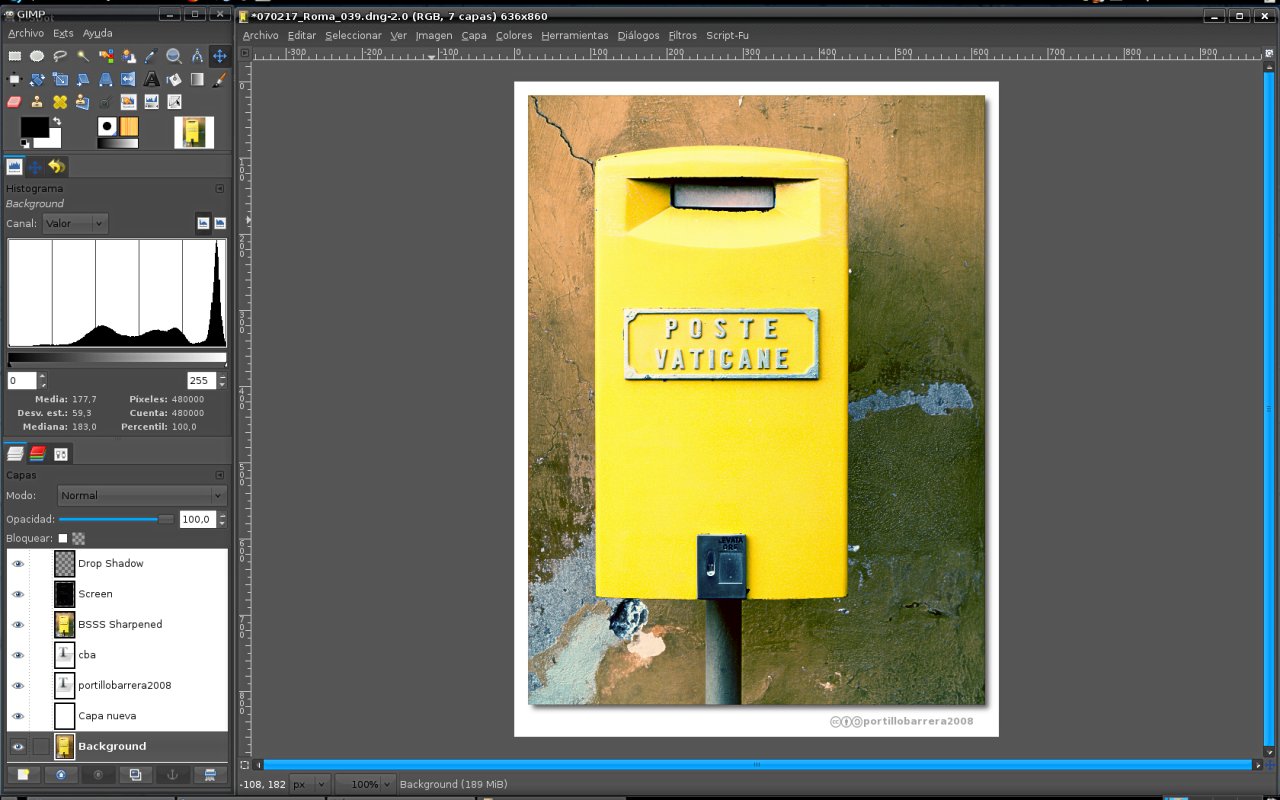
Task: Adjust the opacity value stepper
Action: [222, 519]
